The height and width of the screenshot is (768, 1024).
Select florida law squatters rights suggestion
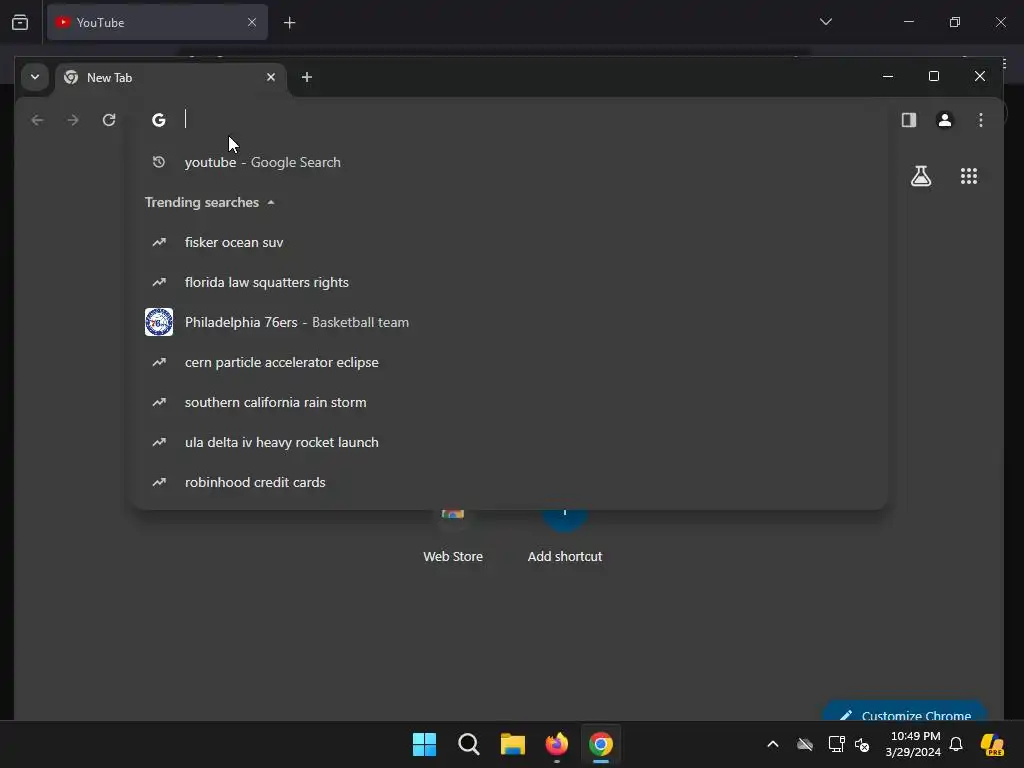509,282
